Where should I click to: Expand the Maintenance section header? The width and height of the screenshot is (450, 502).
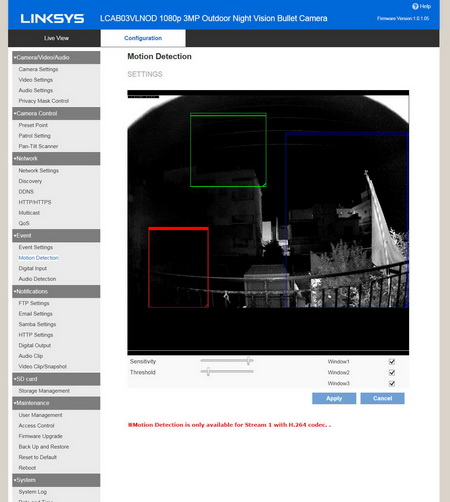[56, 403]
